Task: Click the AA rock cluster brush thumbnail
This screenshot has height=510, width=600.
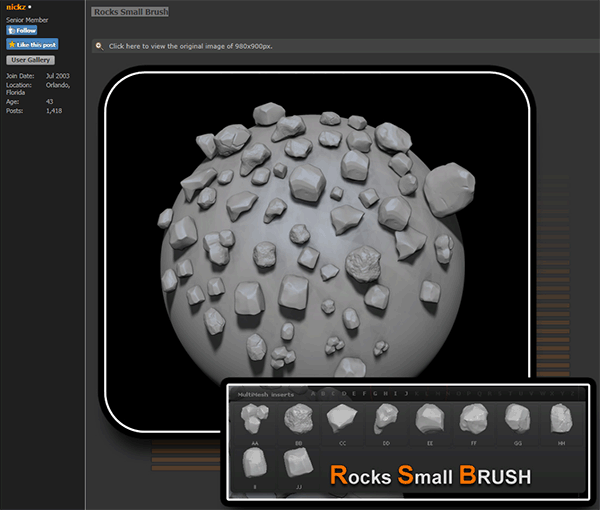Action: click(x=254, y=420)
